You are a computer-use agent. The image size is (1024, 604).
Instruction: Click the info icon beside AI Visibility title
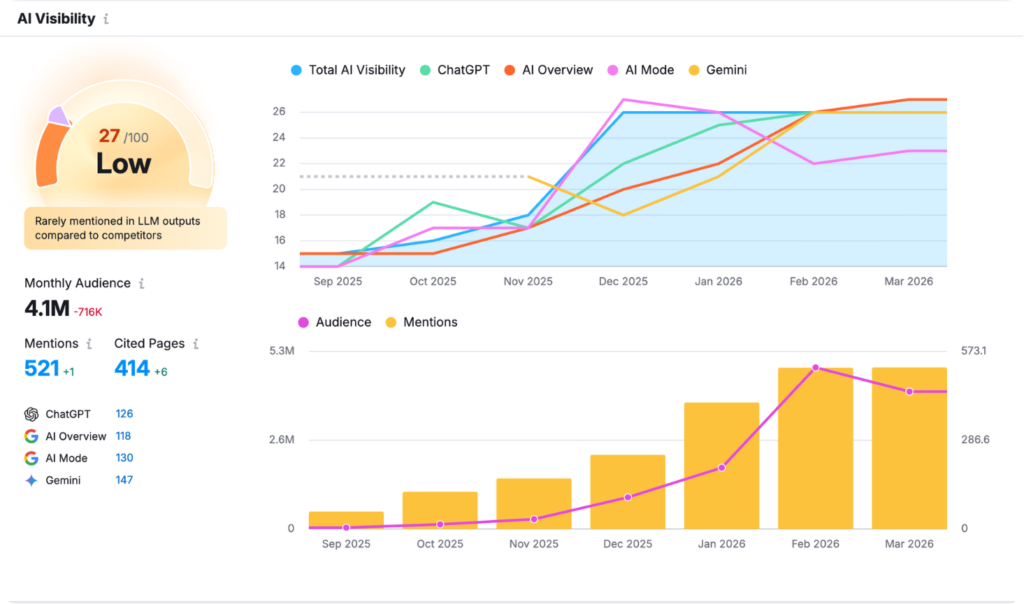tap(106, 19)
